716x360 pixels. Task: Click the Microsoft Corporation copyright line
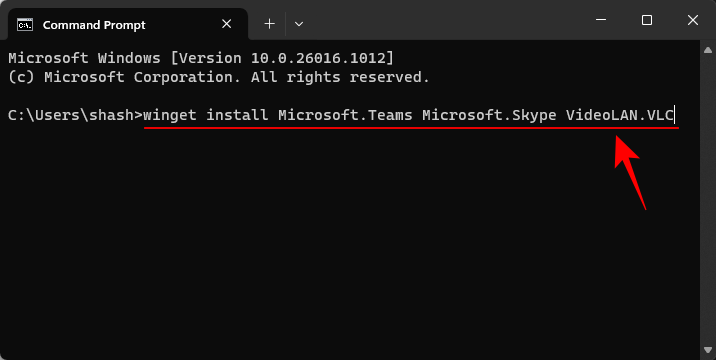point(219,77)
